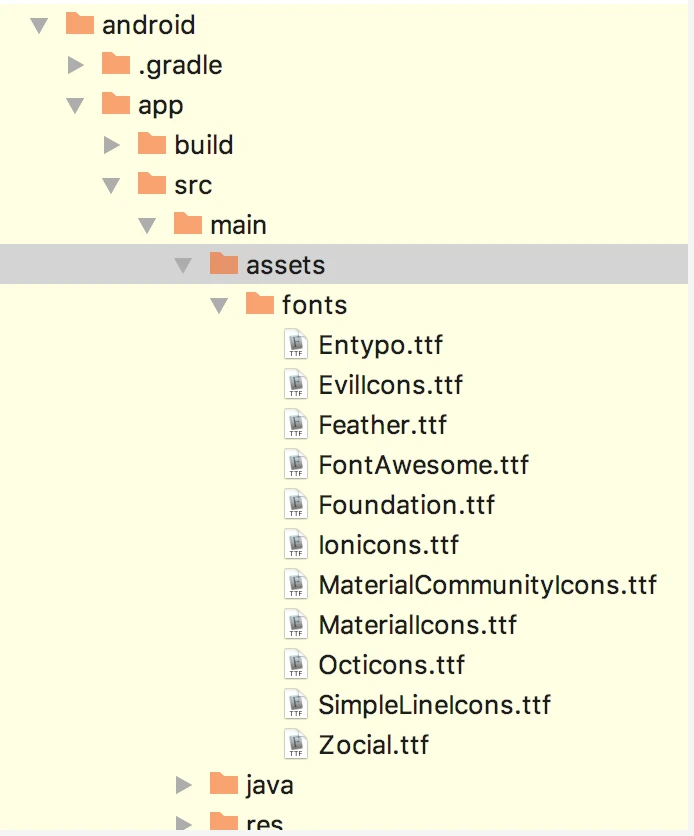Expand the java folder arrow
Screen dimensions: 694x836
click(184, 785)
